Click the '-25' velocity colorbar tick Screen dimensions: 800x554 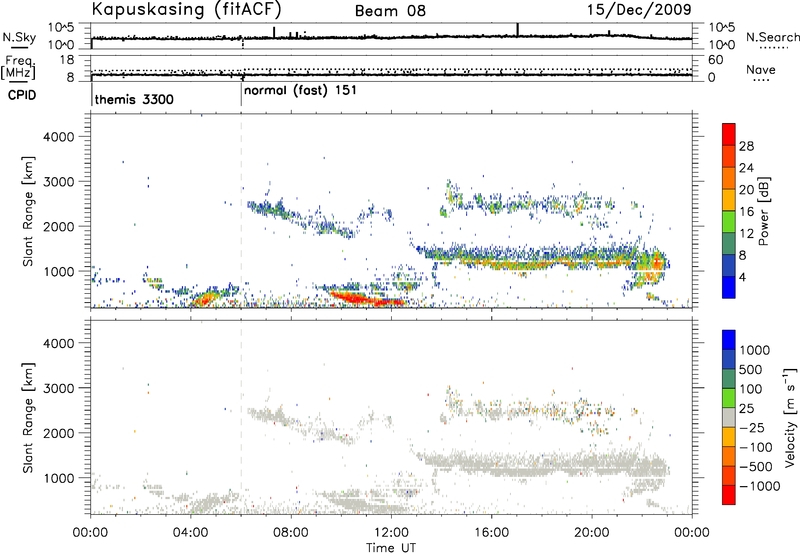[x=752, y=427]
